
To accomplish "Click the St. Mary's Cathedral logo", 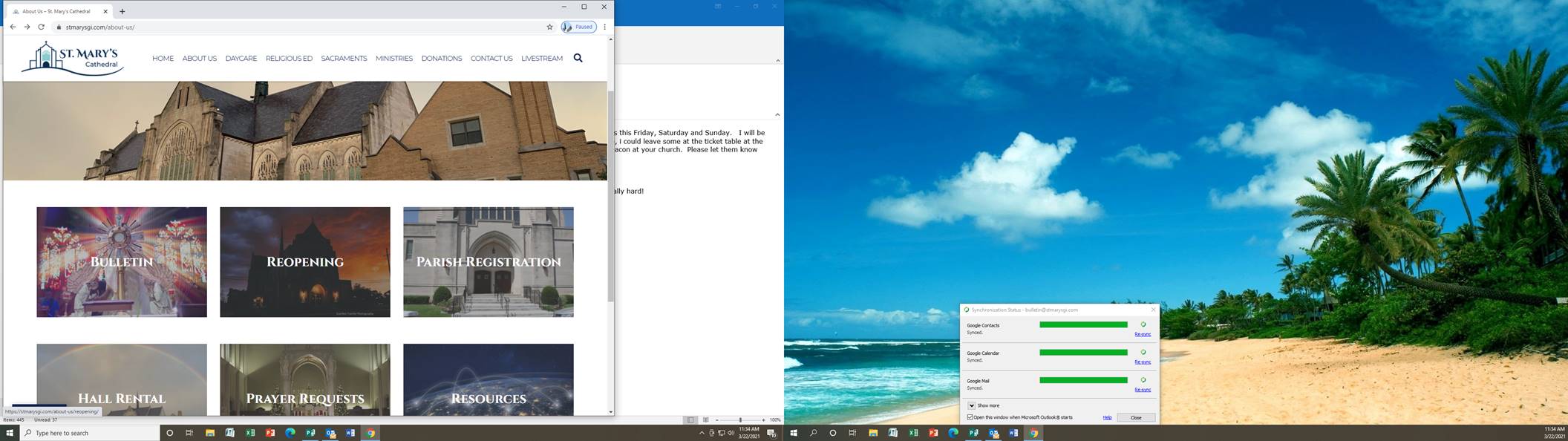I will tap(72, 58).
